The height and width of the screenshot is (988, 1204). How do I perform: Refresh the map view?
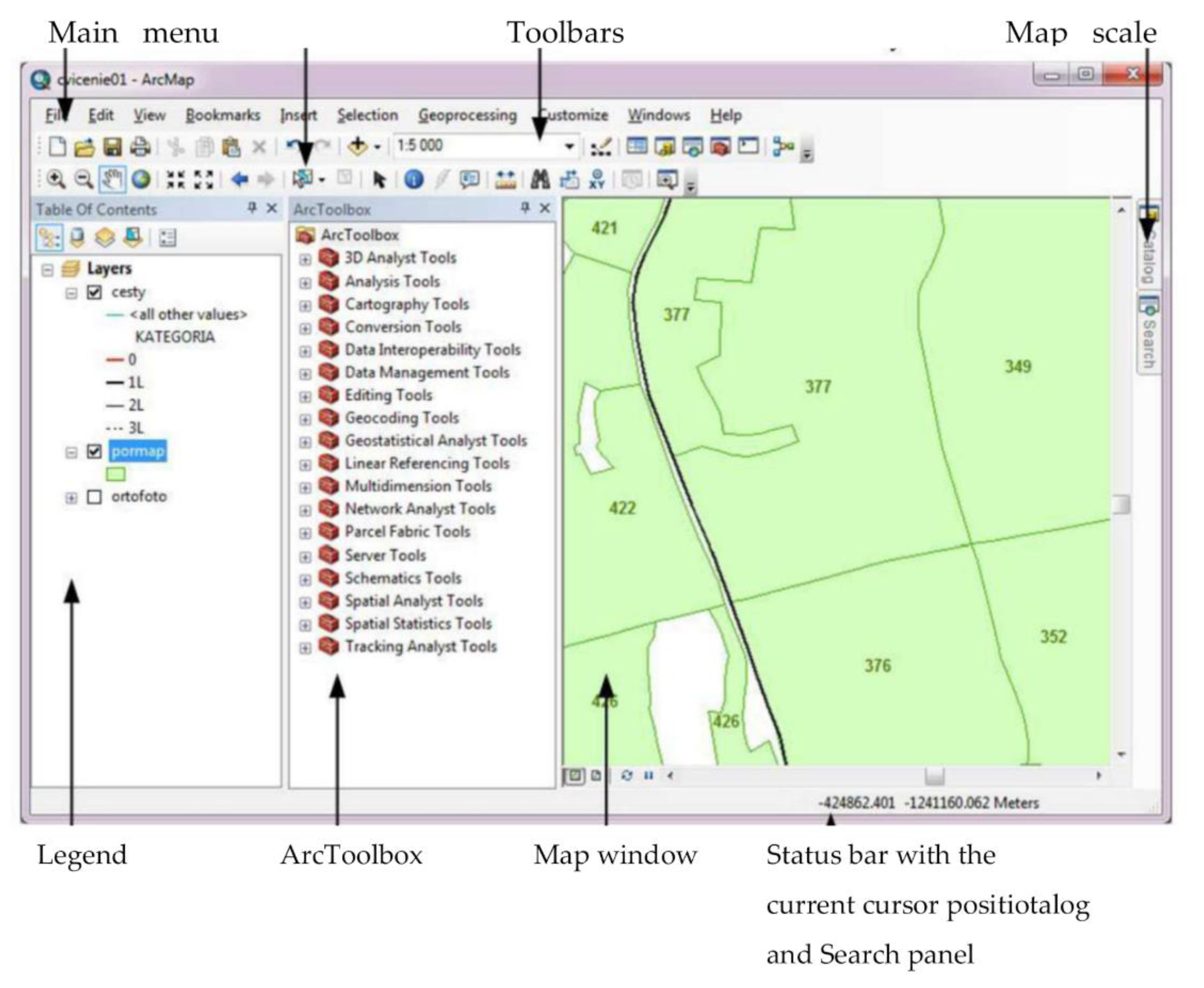[x=627, y=775]
